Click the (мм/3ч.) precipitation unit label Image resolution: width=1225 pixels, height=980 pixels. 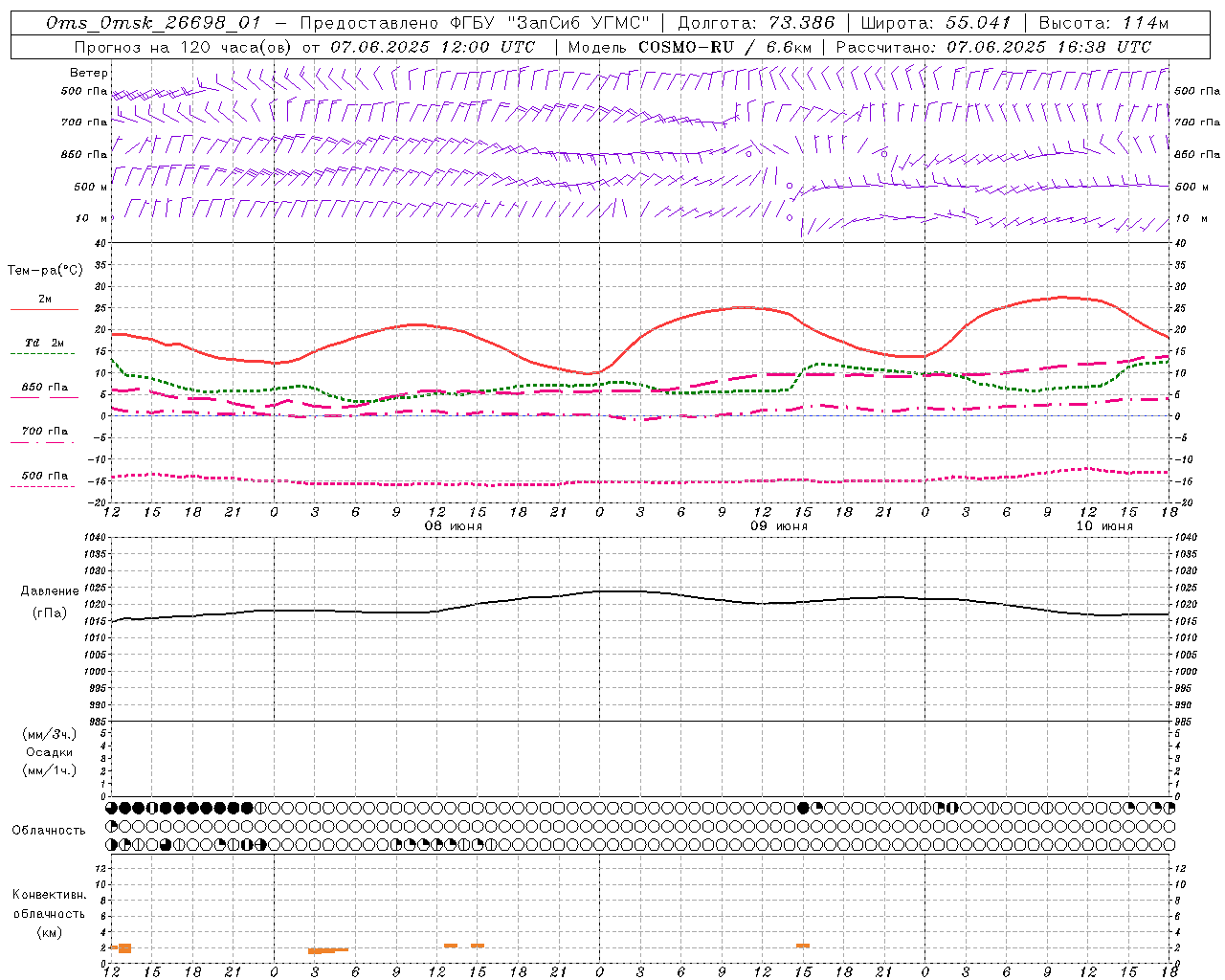click(x=50, y=734)
